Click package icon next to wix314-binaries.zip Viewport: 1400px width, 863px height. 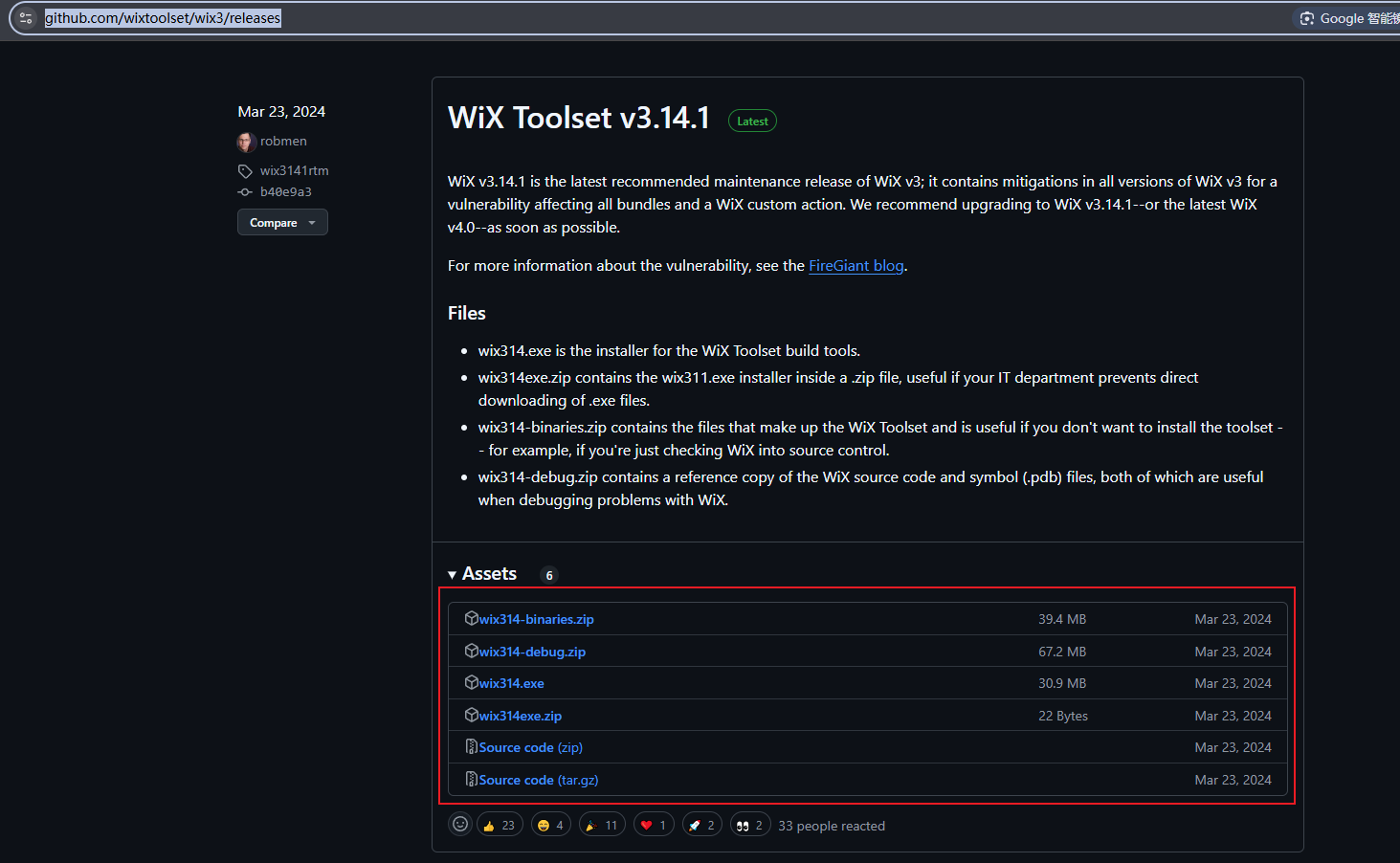471,618
